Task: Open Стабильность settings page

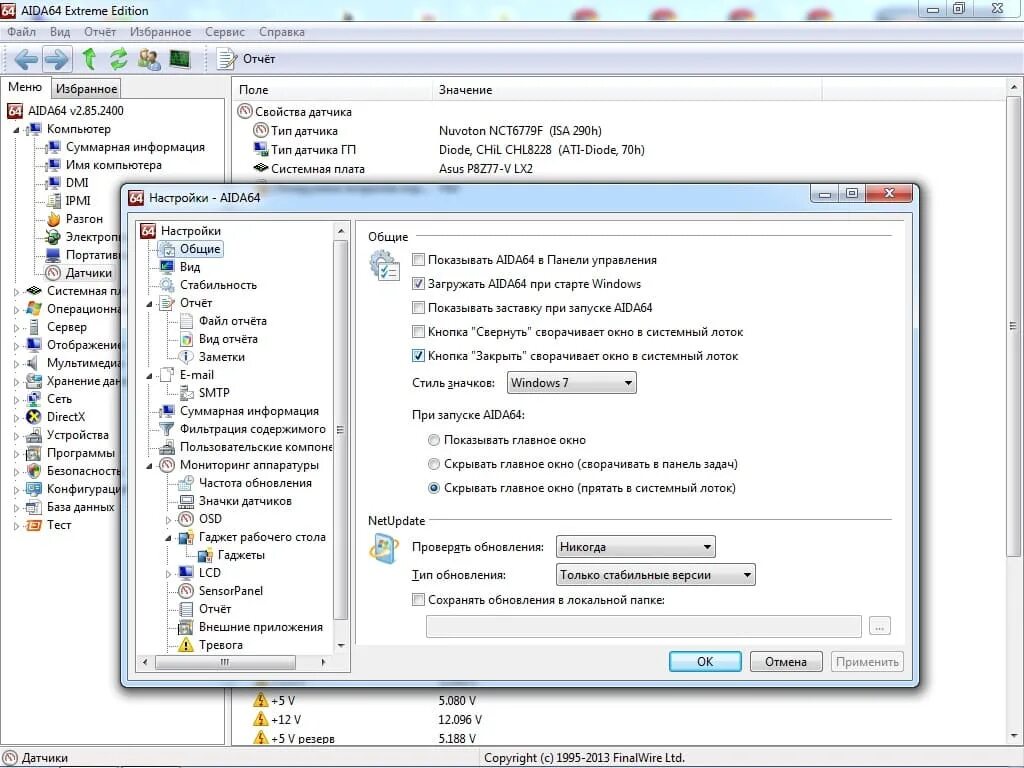Action: [218, 285]
